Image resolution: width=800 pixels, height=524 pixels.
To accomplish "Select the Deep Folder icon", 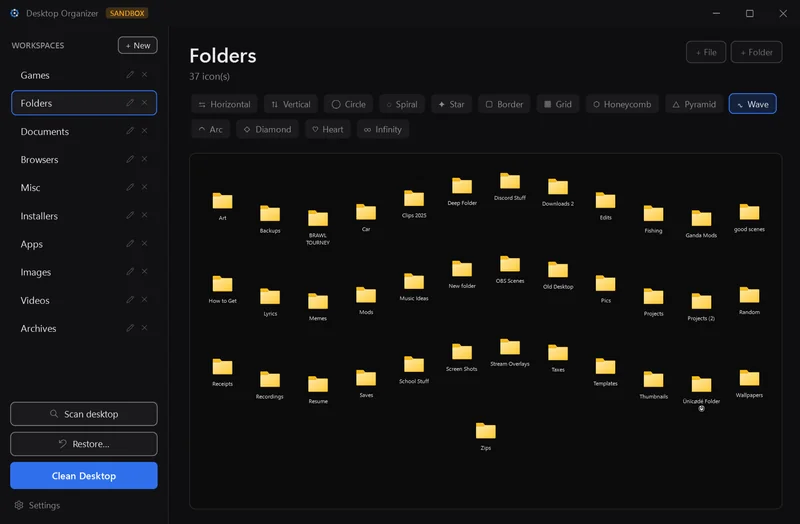I will pos(462,186).
